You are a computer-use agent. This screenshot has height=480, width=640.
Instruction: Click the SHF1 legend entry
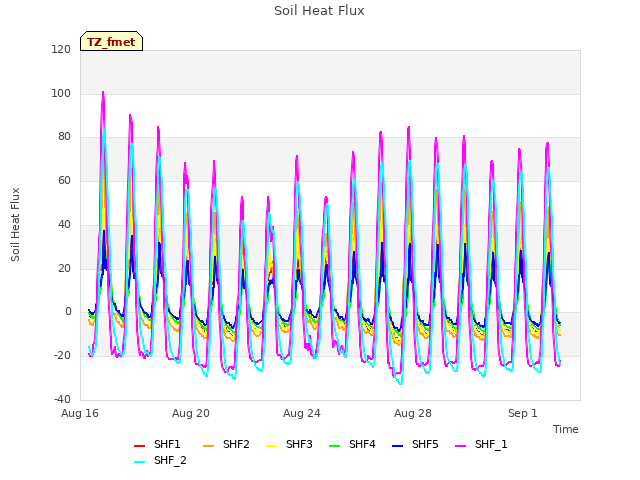coord(157,444)
